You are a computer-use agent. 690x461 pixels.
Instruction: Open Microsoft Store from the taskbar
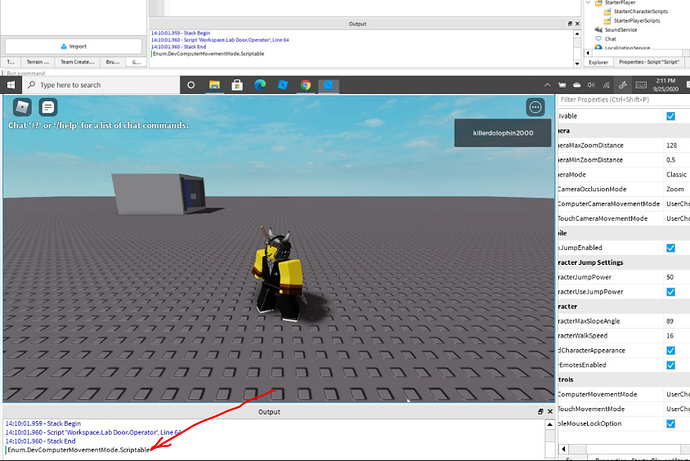point(237,85)
